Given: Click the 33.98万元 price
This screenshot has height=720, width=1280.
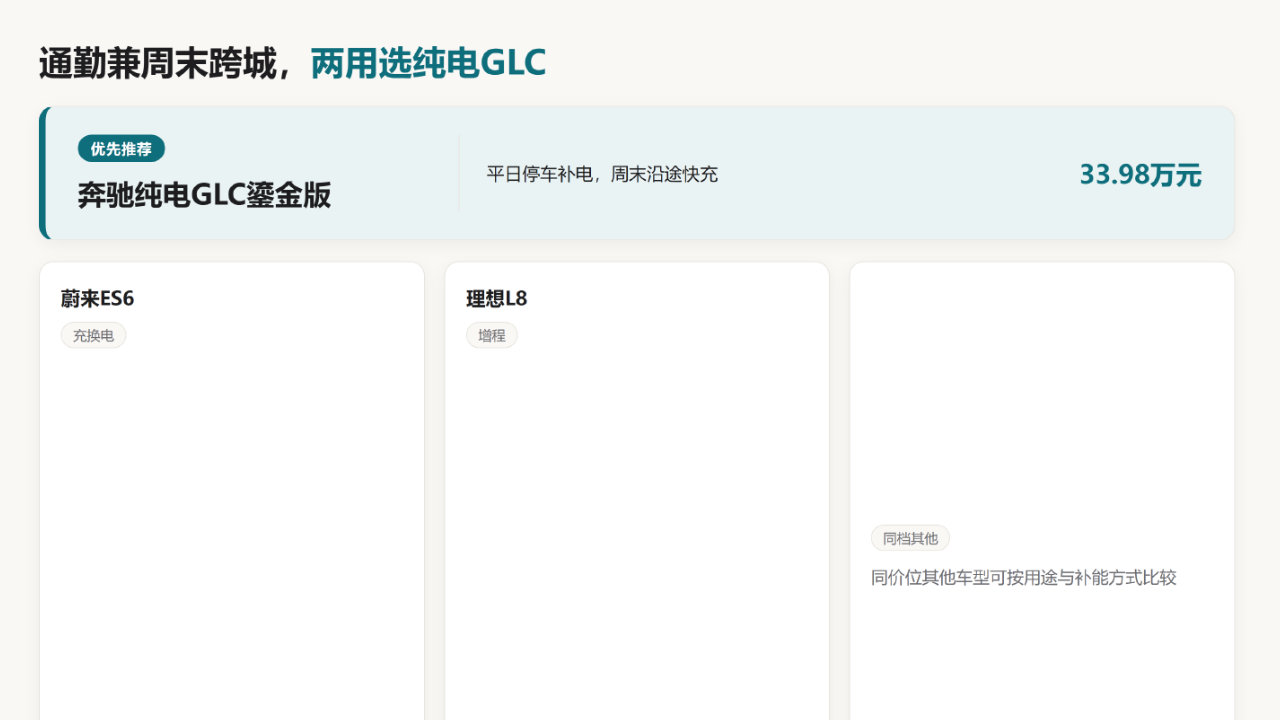Looking at the screenshot, I should (x=1140, y=175).
